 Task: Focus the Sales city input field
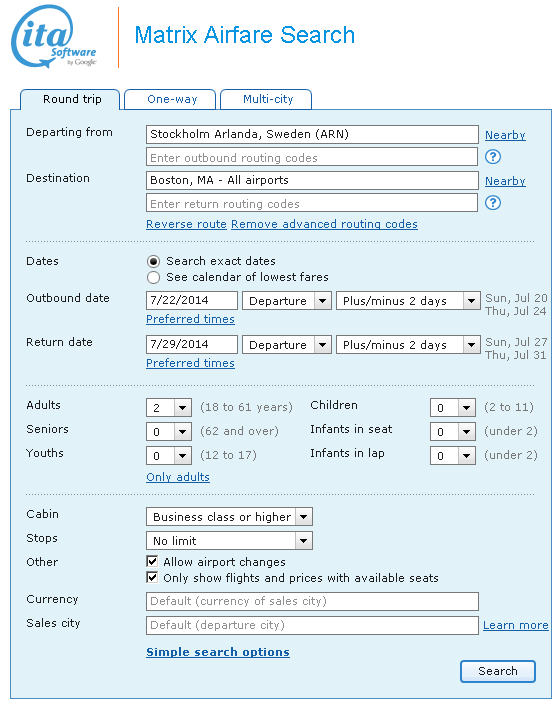point(312,625)
